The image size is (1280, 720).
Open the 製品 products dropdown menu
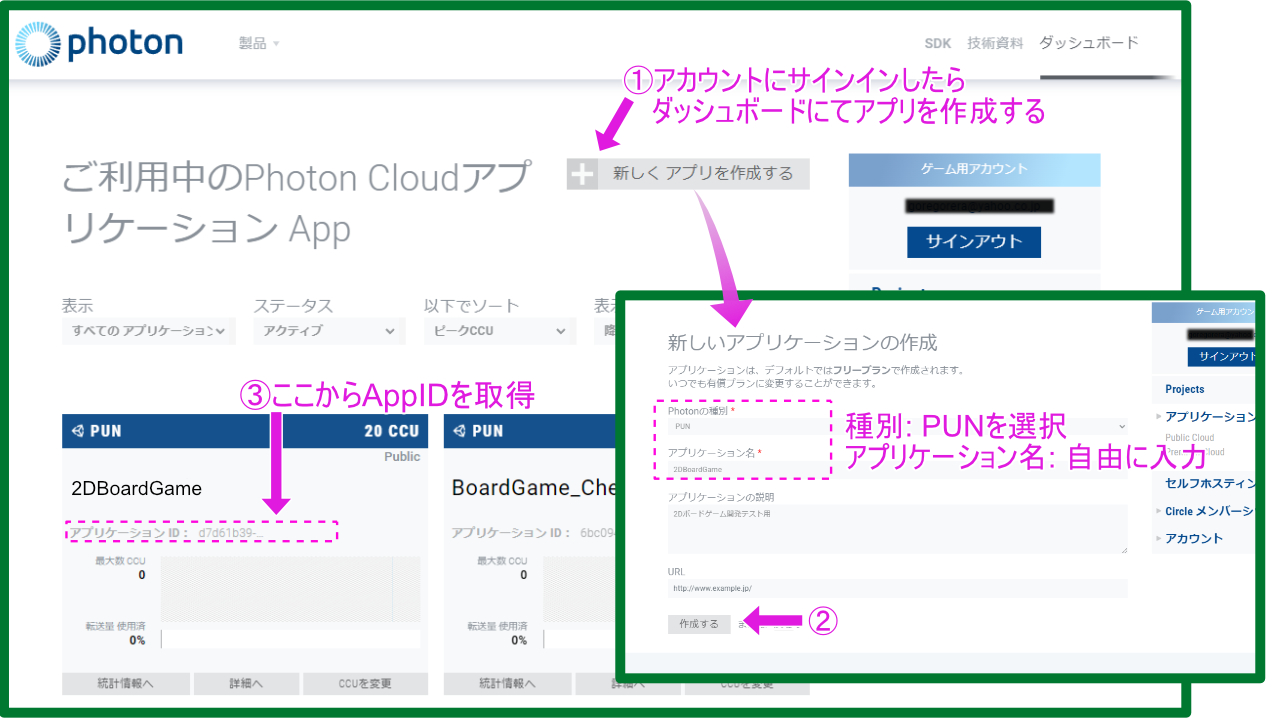pos(259,44)
